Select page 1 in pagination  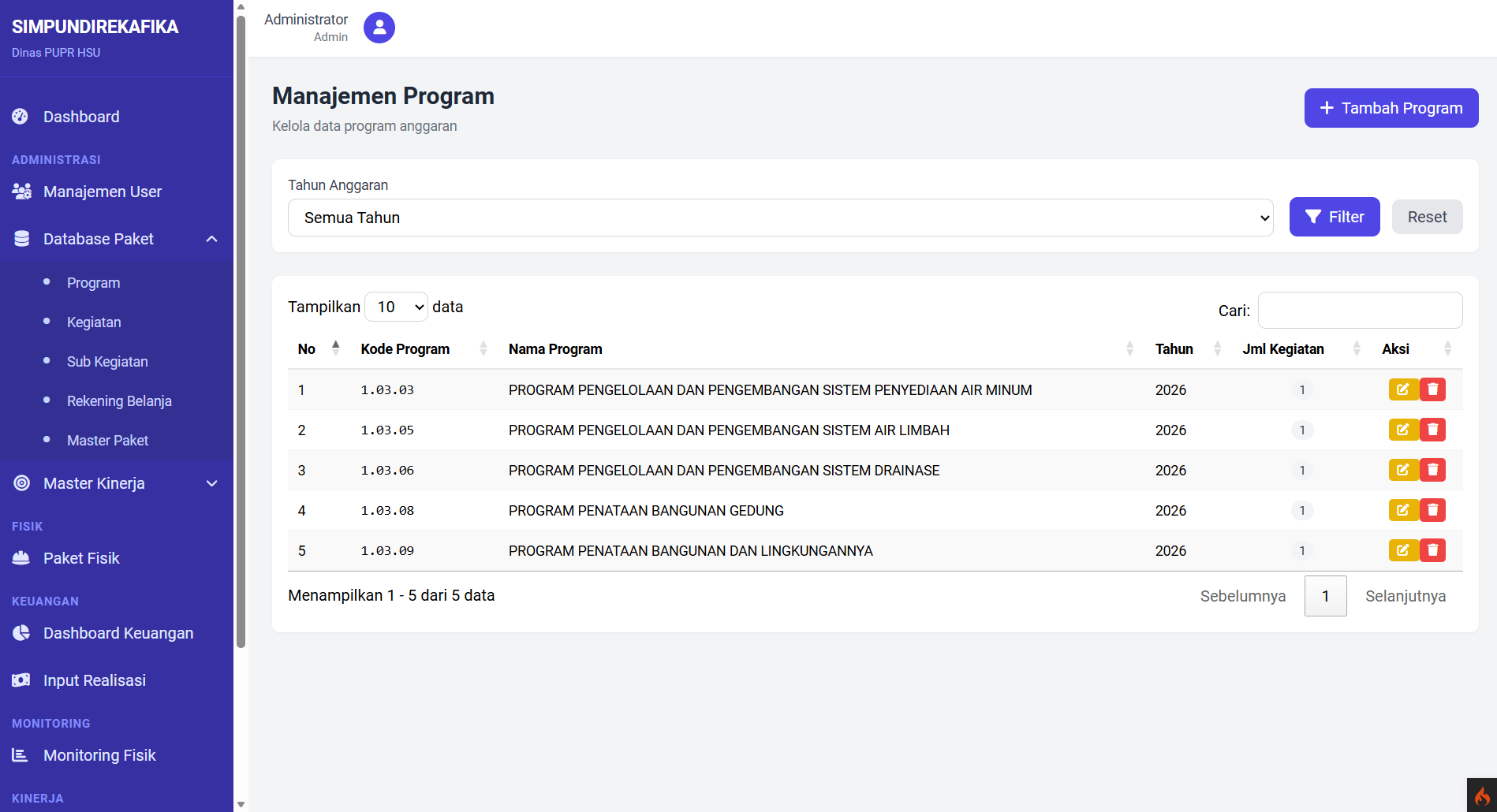tap(1326, 596)
